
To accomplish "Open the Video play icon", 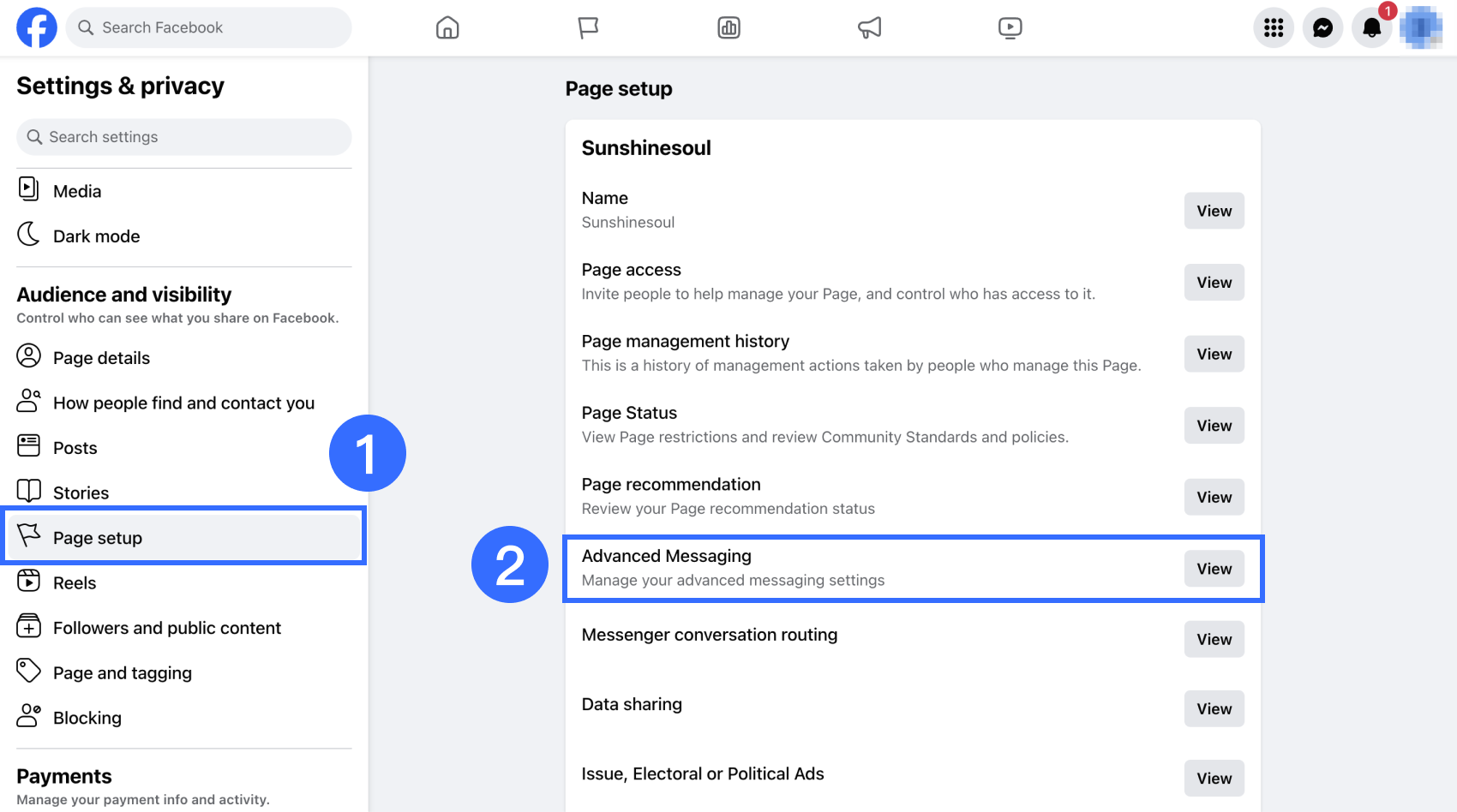I will 1010,28.
